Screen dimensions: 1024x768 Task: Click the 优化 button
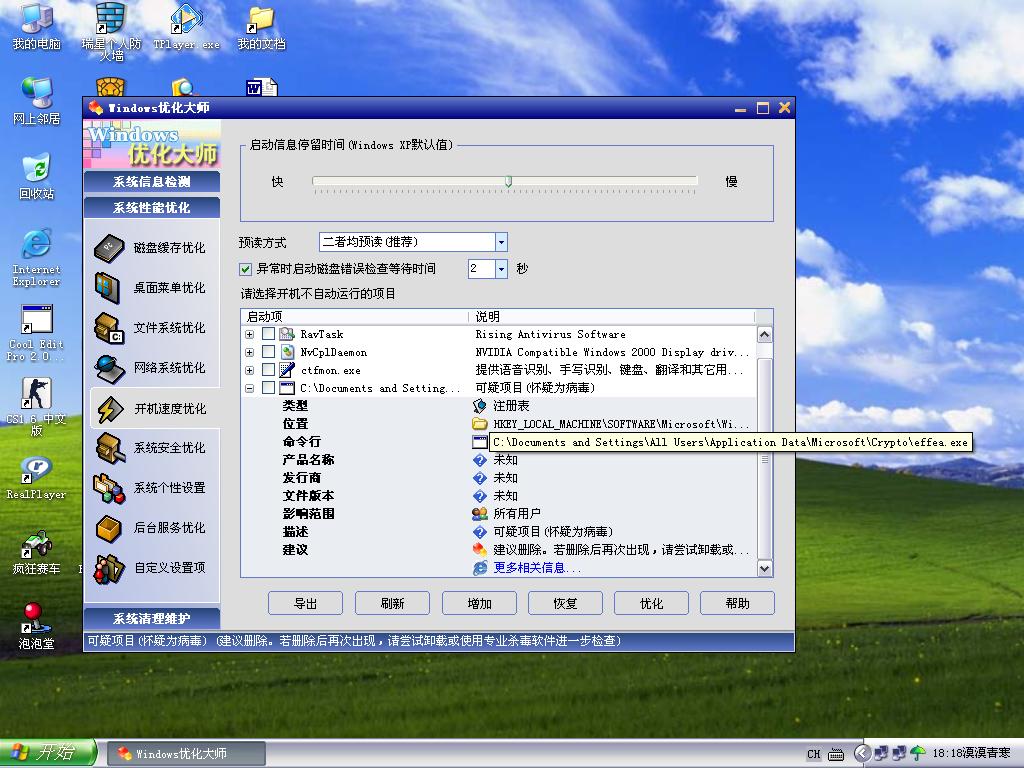point(651,603)
